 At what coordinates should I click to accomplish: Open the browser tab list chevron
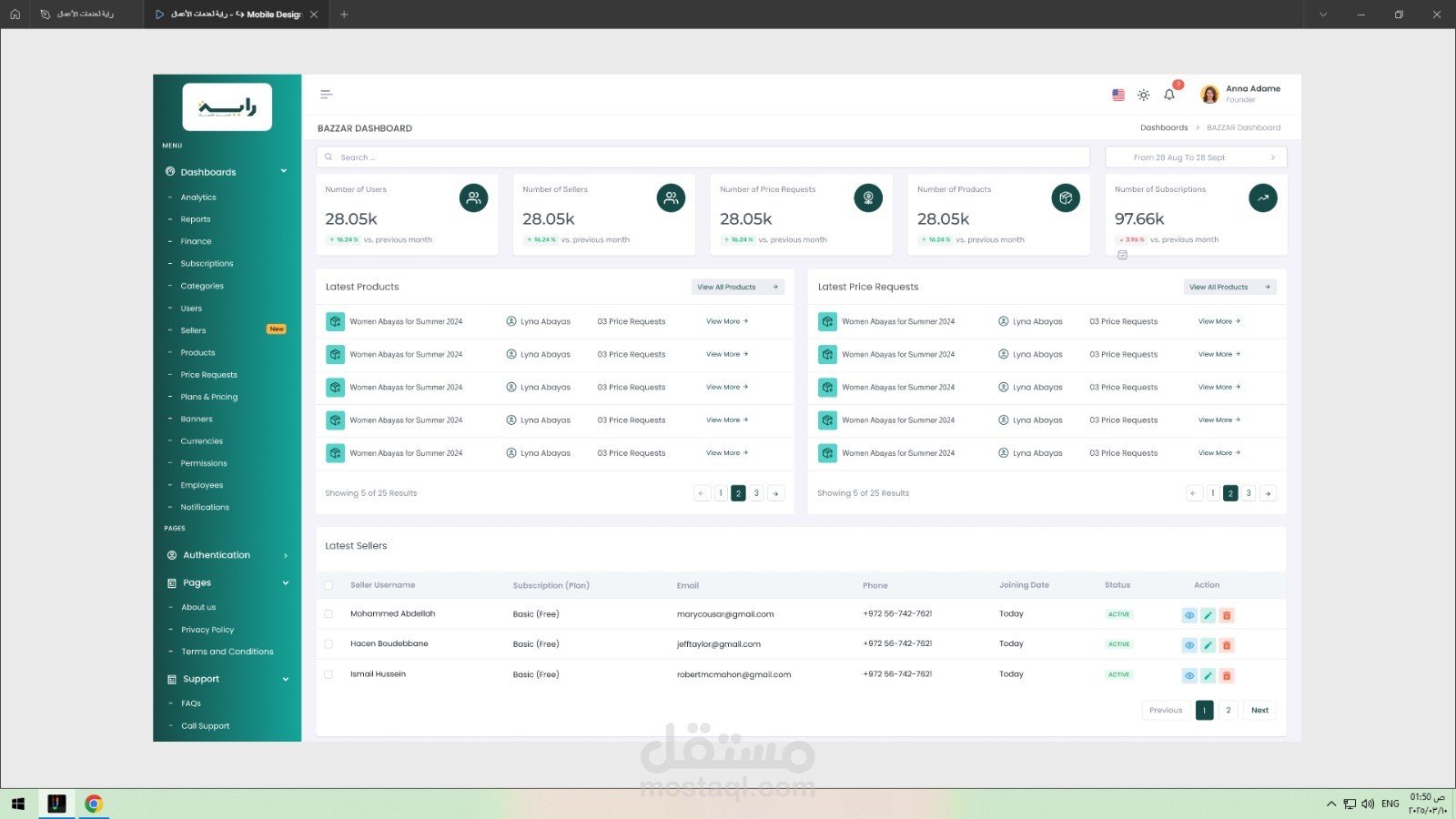pos(1322,15)
